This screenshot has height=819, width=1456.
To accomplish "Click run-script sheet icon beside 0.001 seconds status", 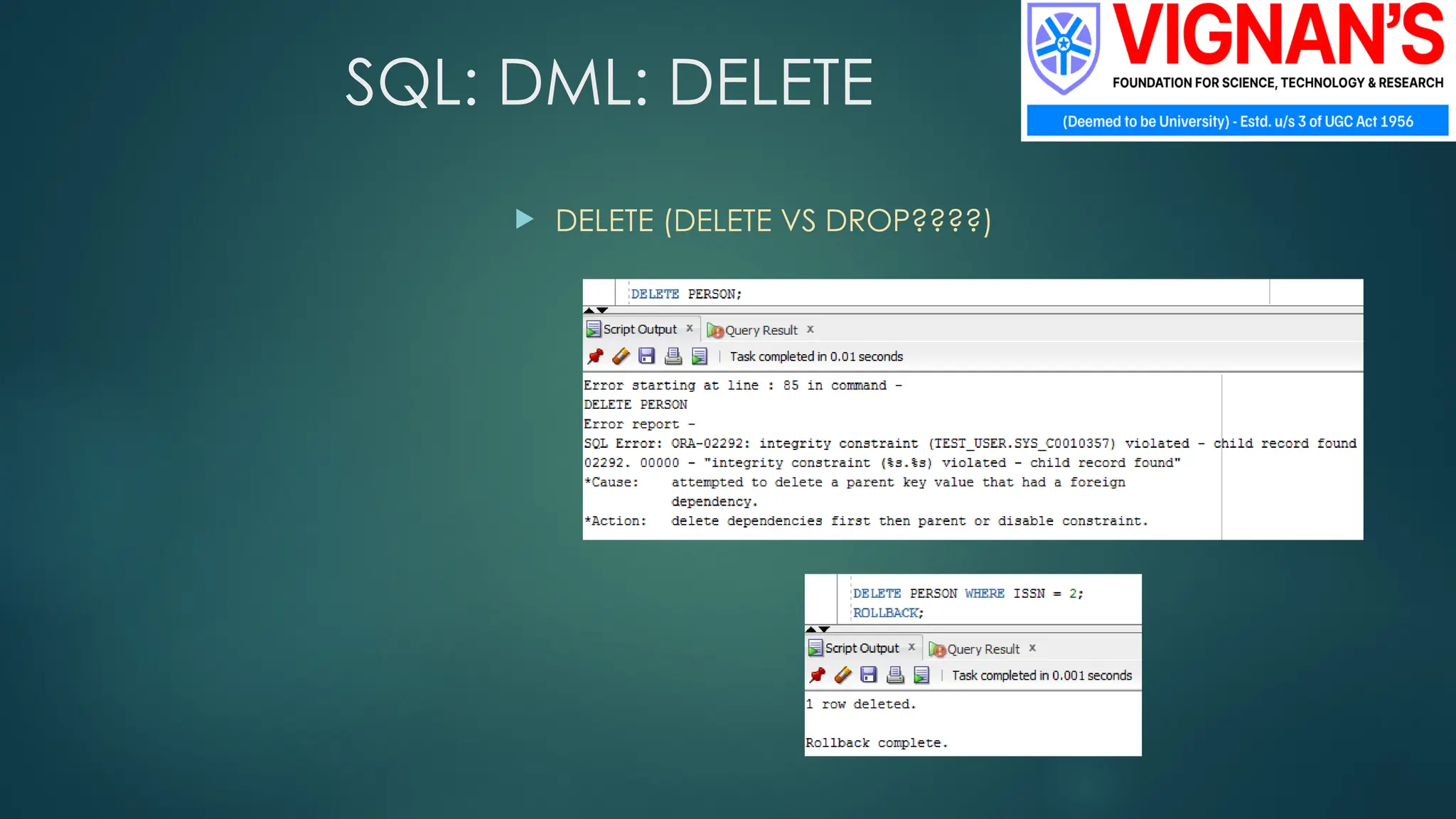I will [x=921, y=675].
